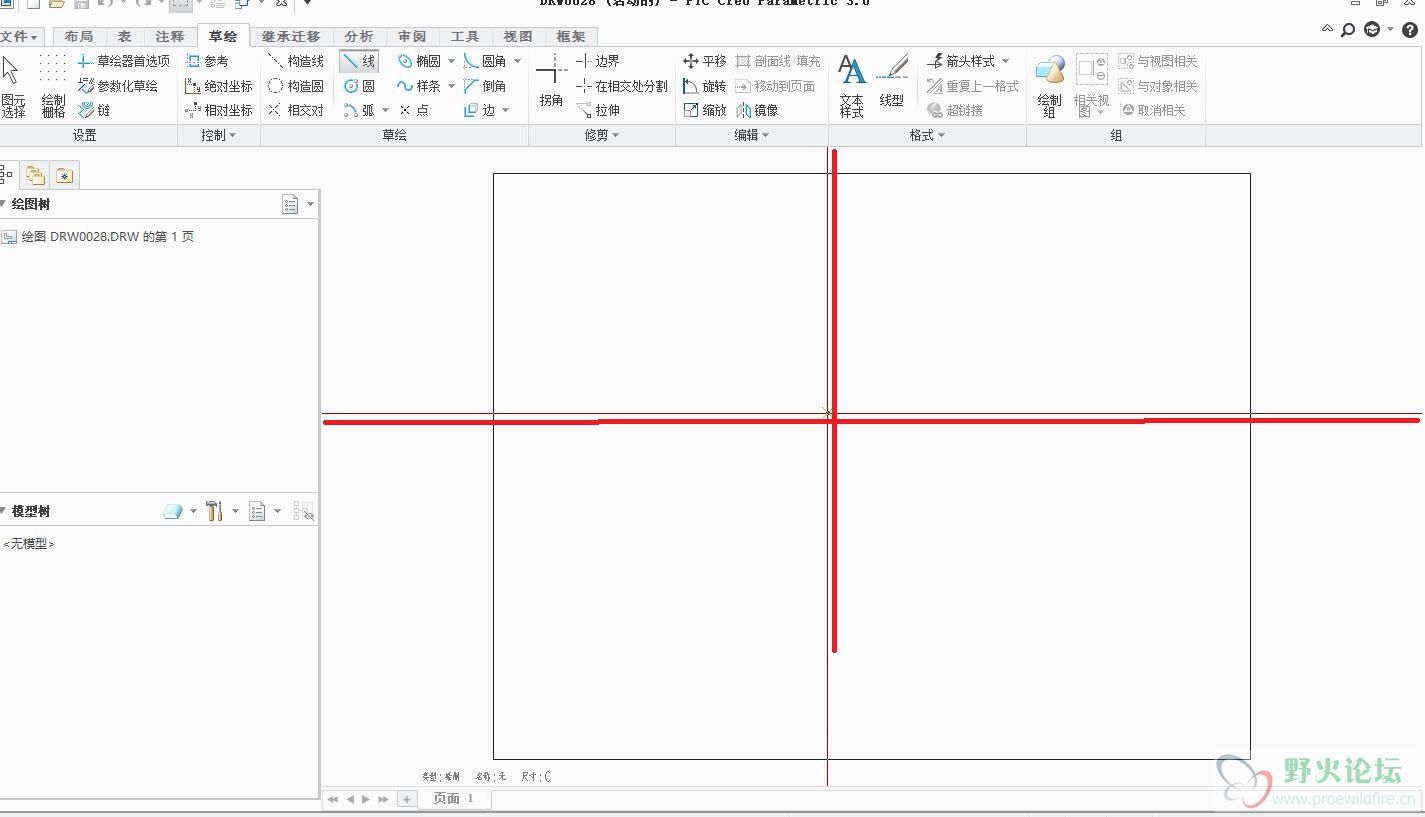Expand the 格式 format group panel
1425x817 pixels.
point(927,135)
